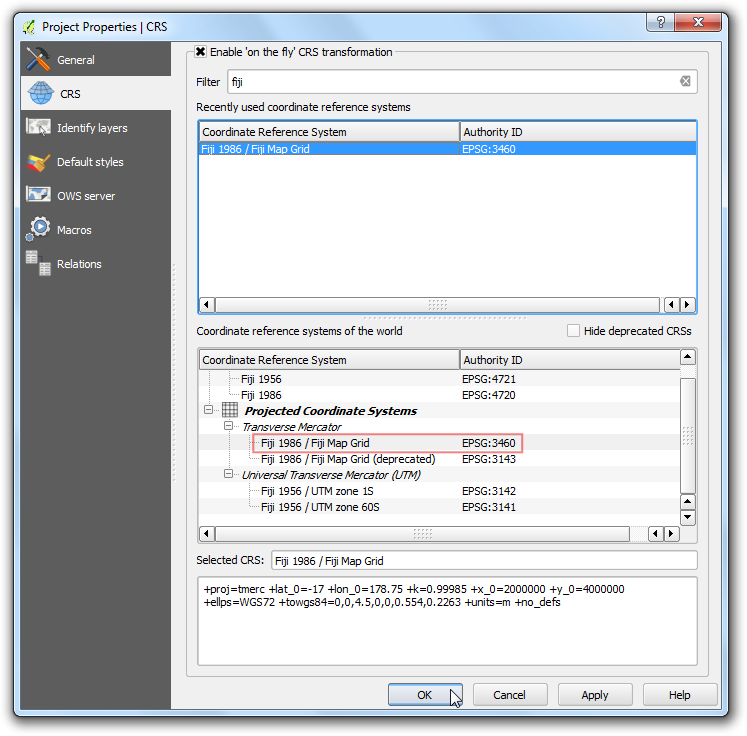Open the Relations table icon

coord(39,264)
